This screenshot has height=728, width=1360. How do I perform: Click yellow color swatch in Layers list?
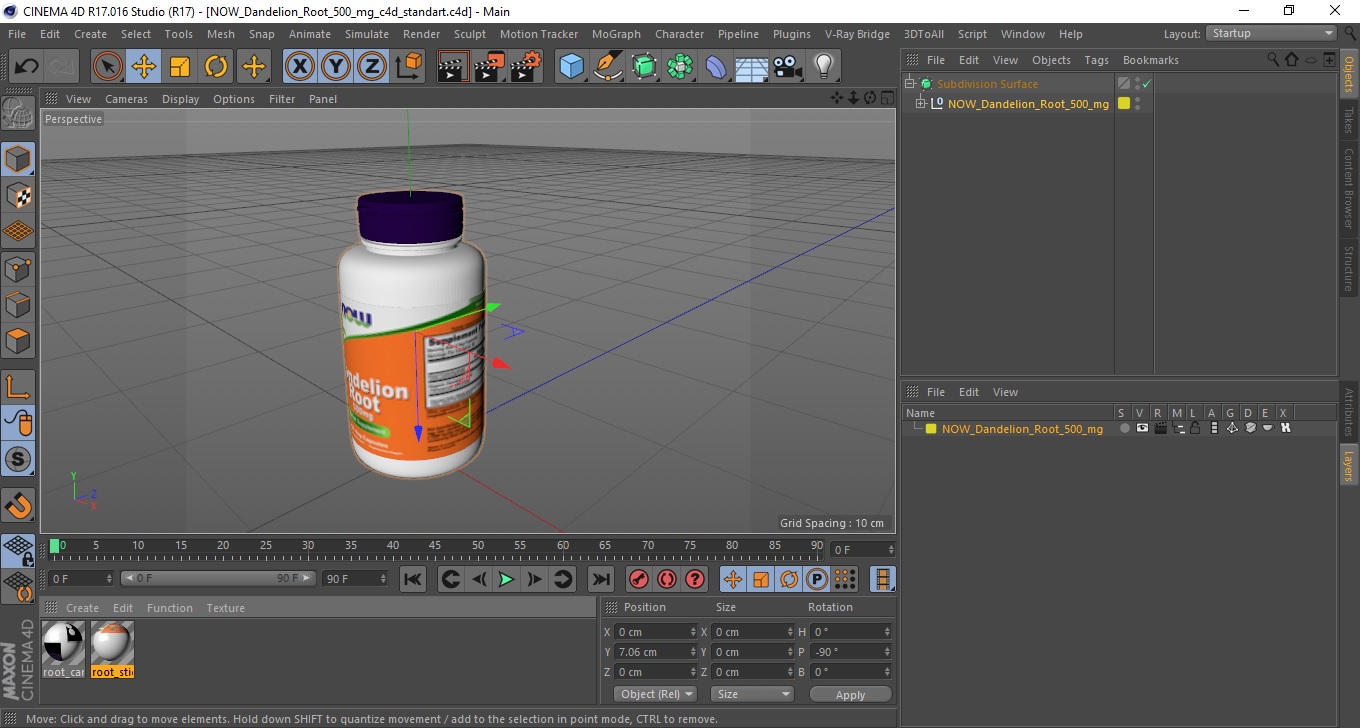click(x=931, y=429)
